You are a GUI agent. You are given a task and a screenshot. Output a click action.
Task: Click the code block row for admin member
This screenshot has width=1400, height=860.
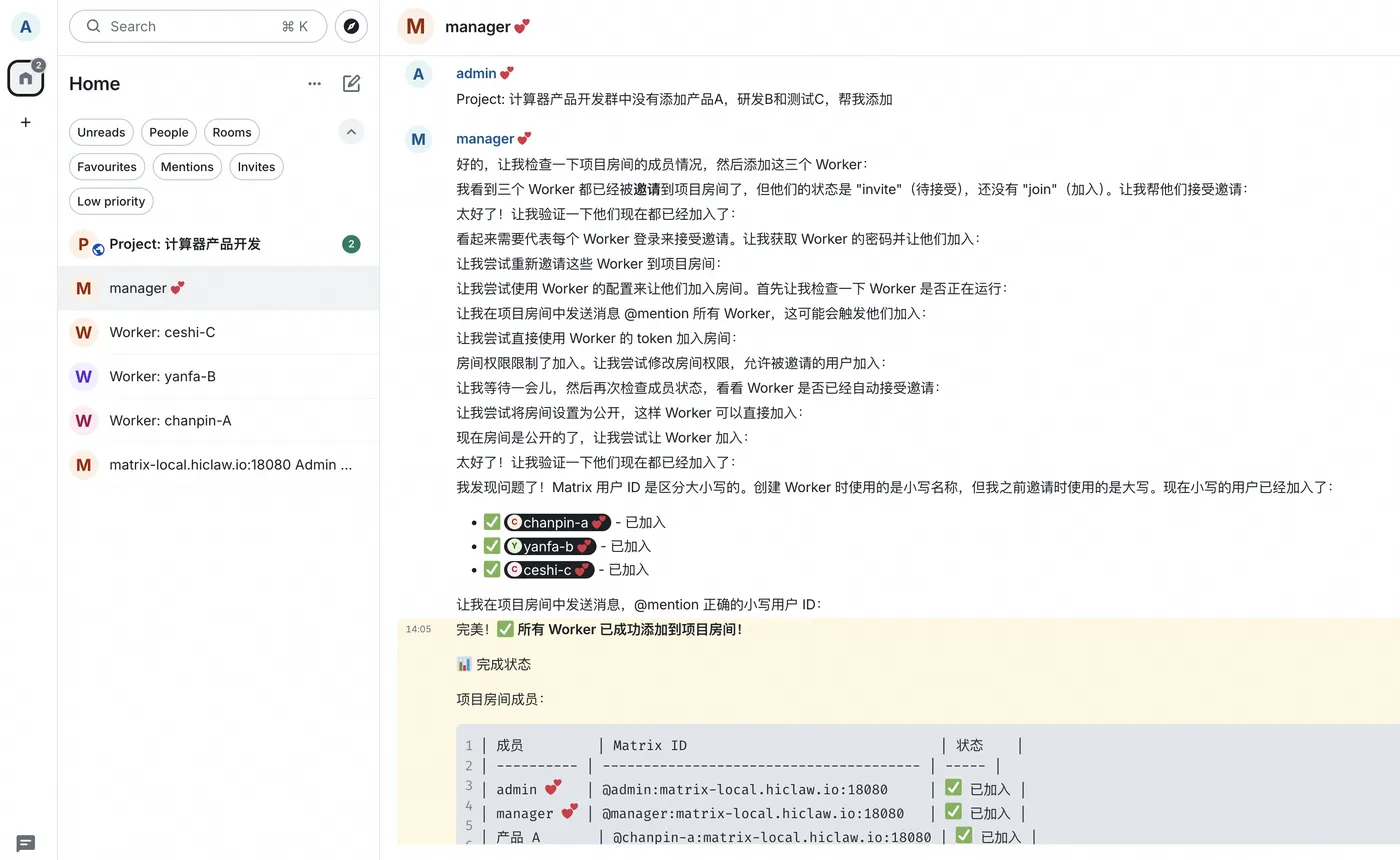pos(756,789)
